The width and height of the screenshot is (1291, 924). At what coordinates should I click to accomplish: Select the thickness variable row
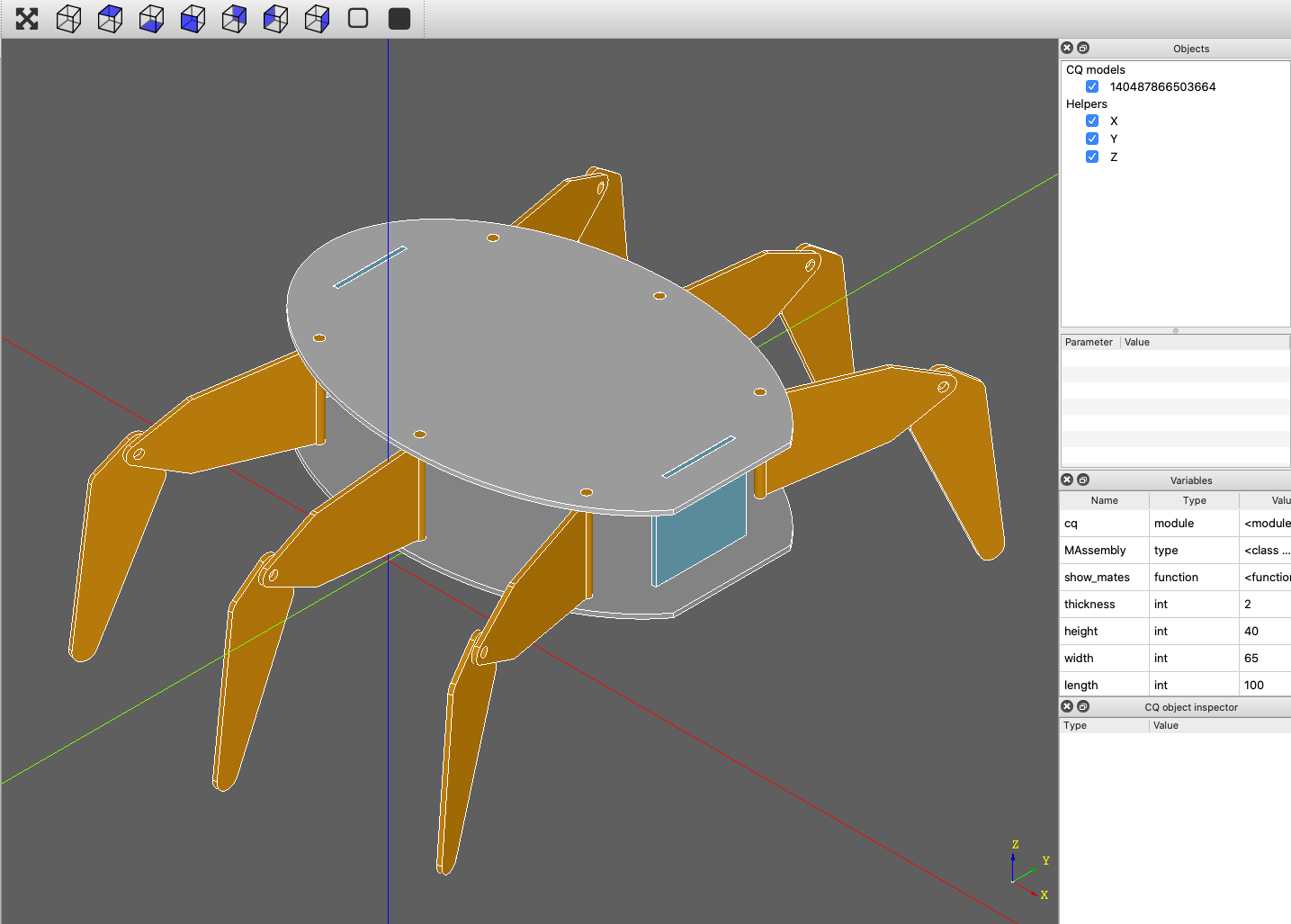pos(1175,604)
